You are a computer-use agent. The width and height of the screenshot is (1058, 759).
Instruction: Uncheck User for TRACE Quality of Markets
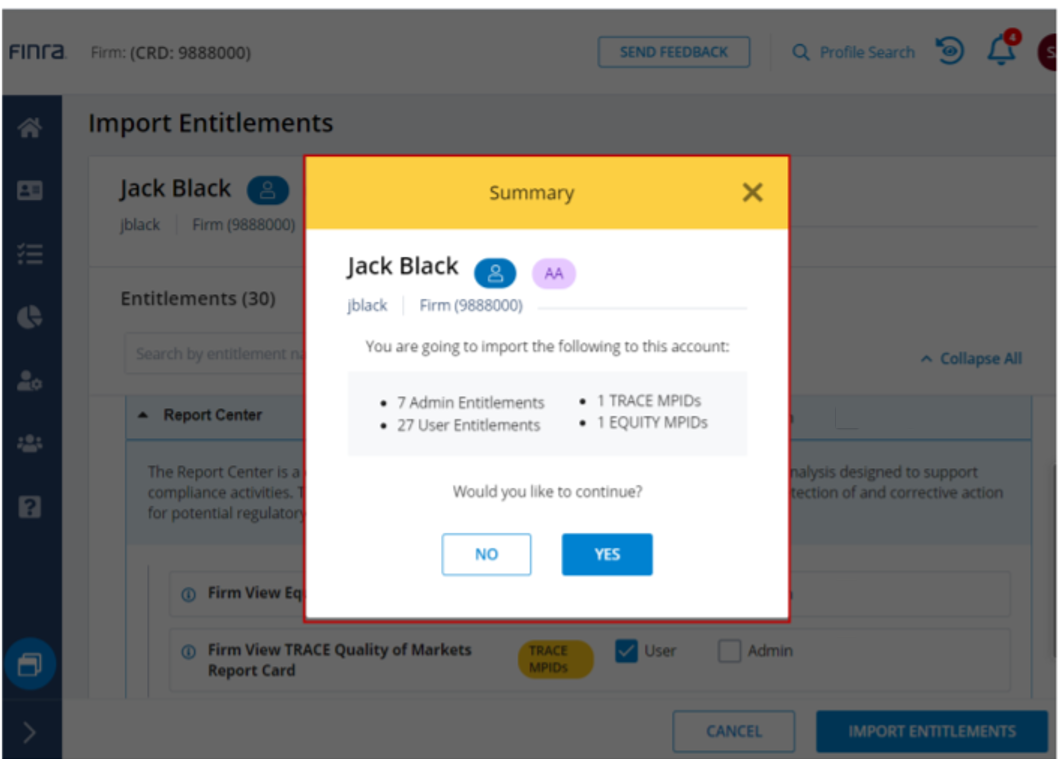tap(626, 651)
